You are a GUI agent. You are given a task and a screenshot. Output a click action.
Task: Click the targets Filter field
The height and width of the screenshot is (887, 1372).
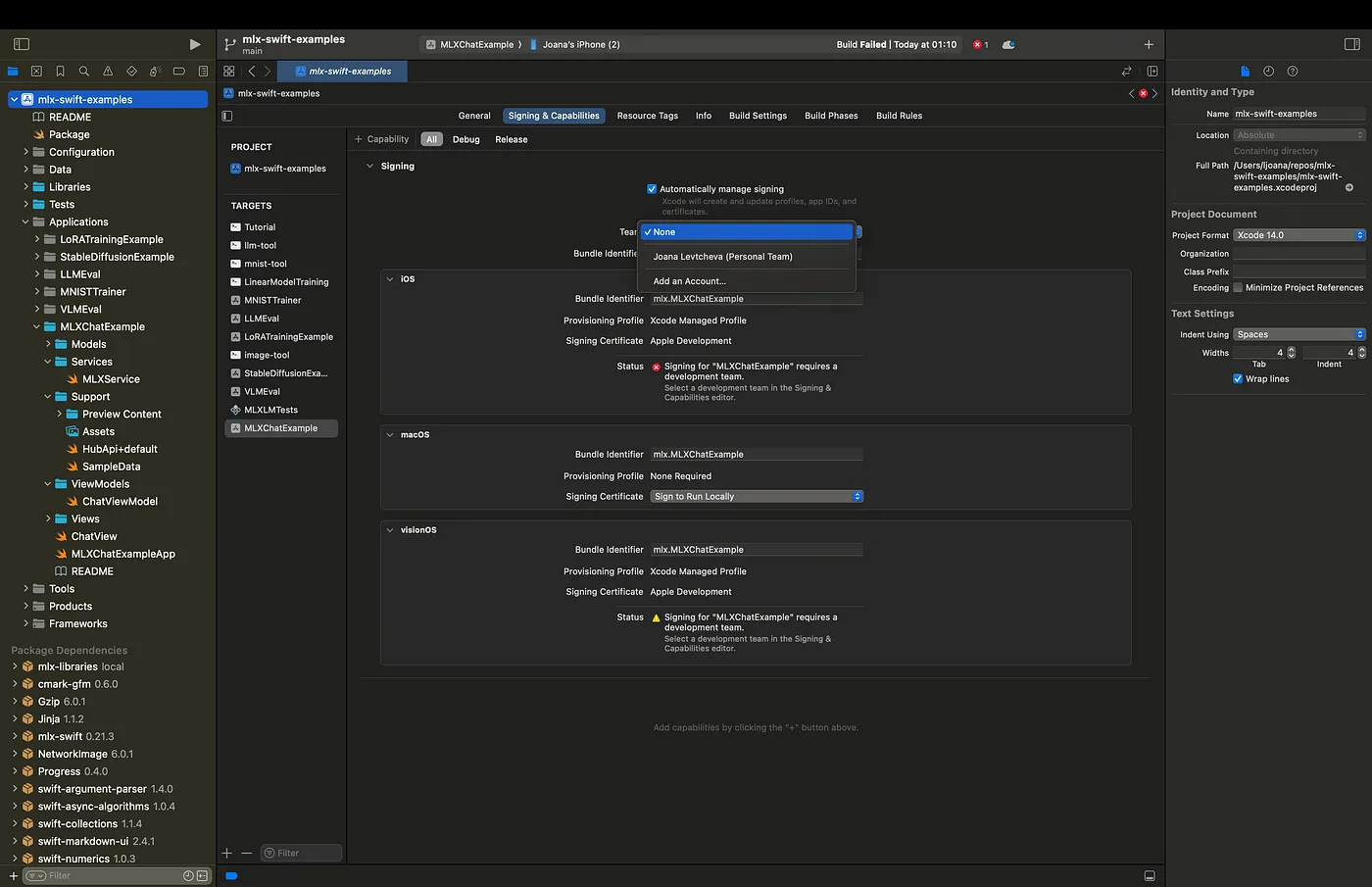pos(302,853)
